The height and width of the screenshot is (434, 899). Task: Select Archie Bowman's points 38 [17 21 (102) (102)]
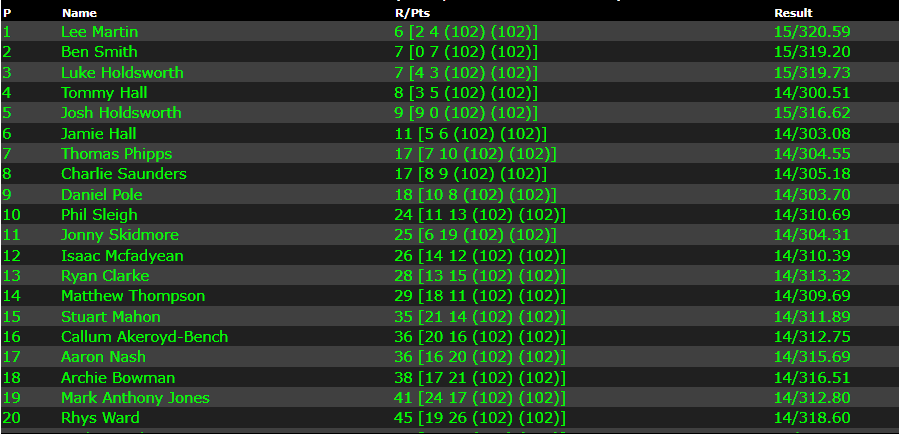coord(480,378)
